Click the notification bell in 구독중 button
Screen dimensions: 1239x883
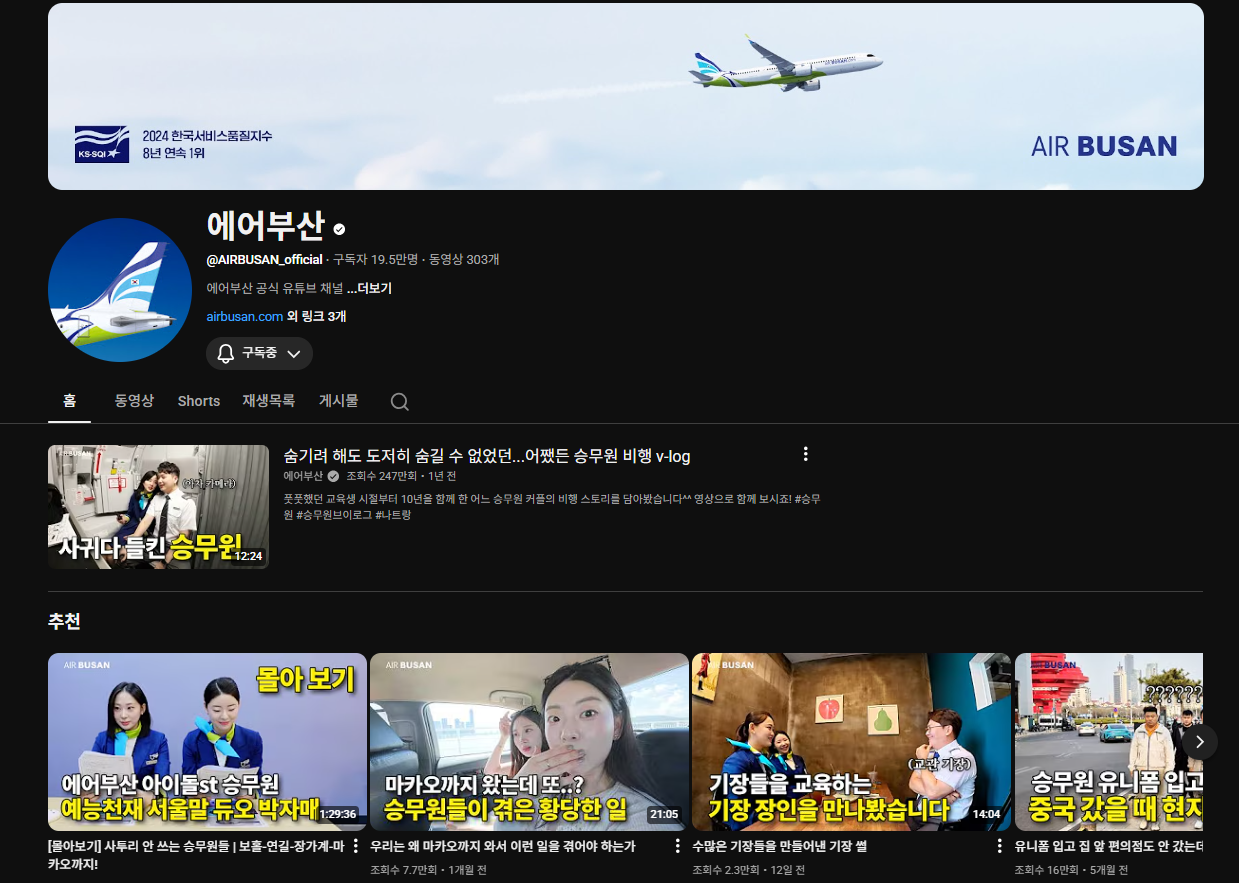pos(226,353)
